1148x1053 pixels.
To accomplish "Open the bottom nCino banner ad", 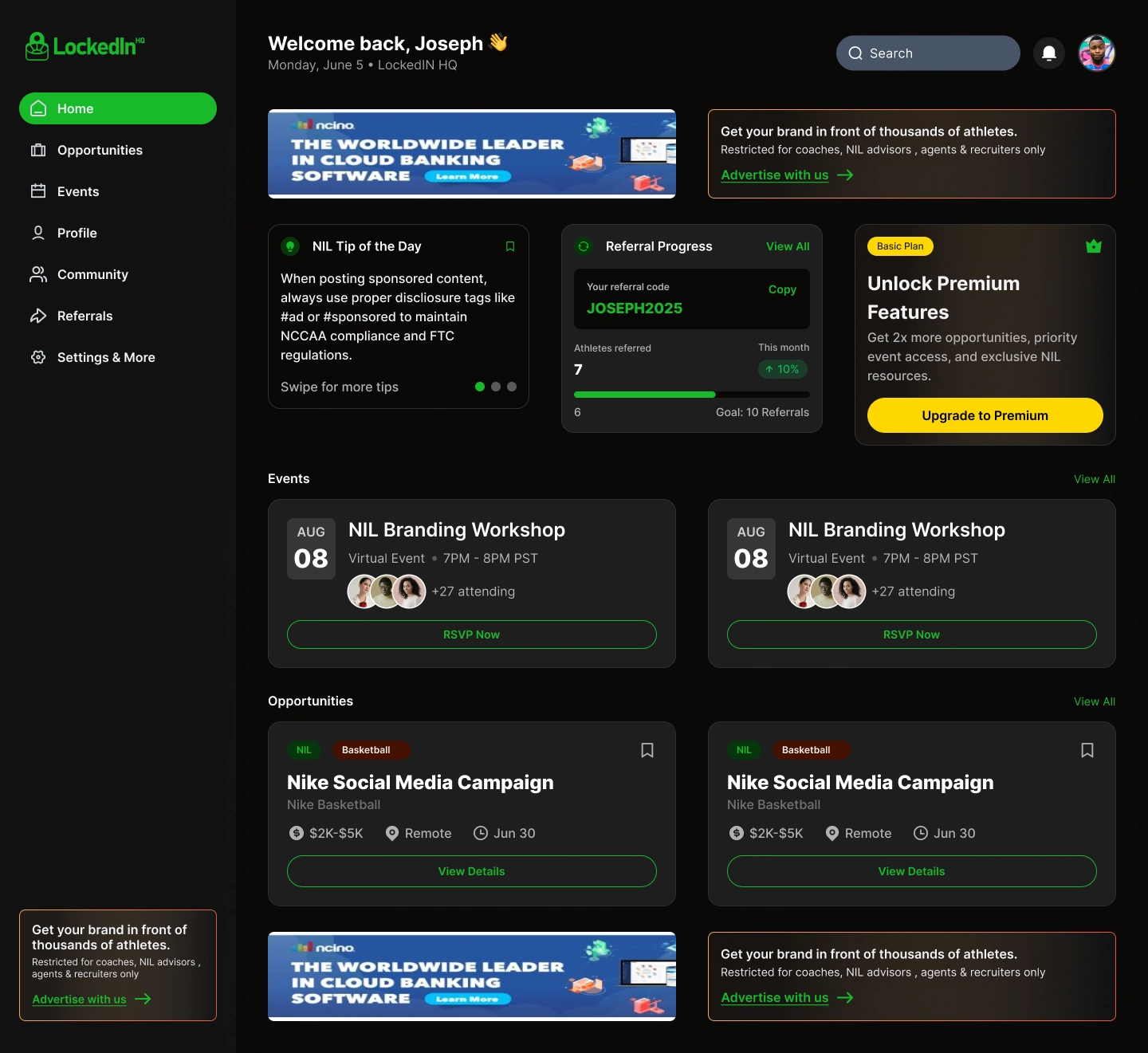I will [x=472, y=976].
